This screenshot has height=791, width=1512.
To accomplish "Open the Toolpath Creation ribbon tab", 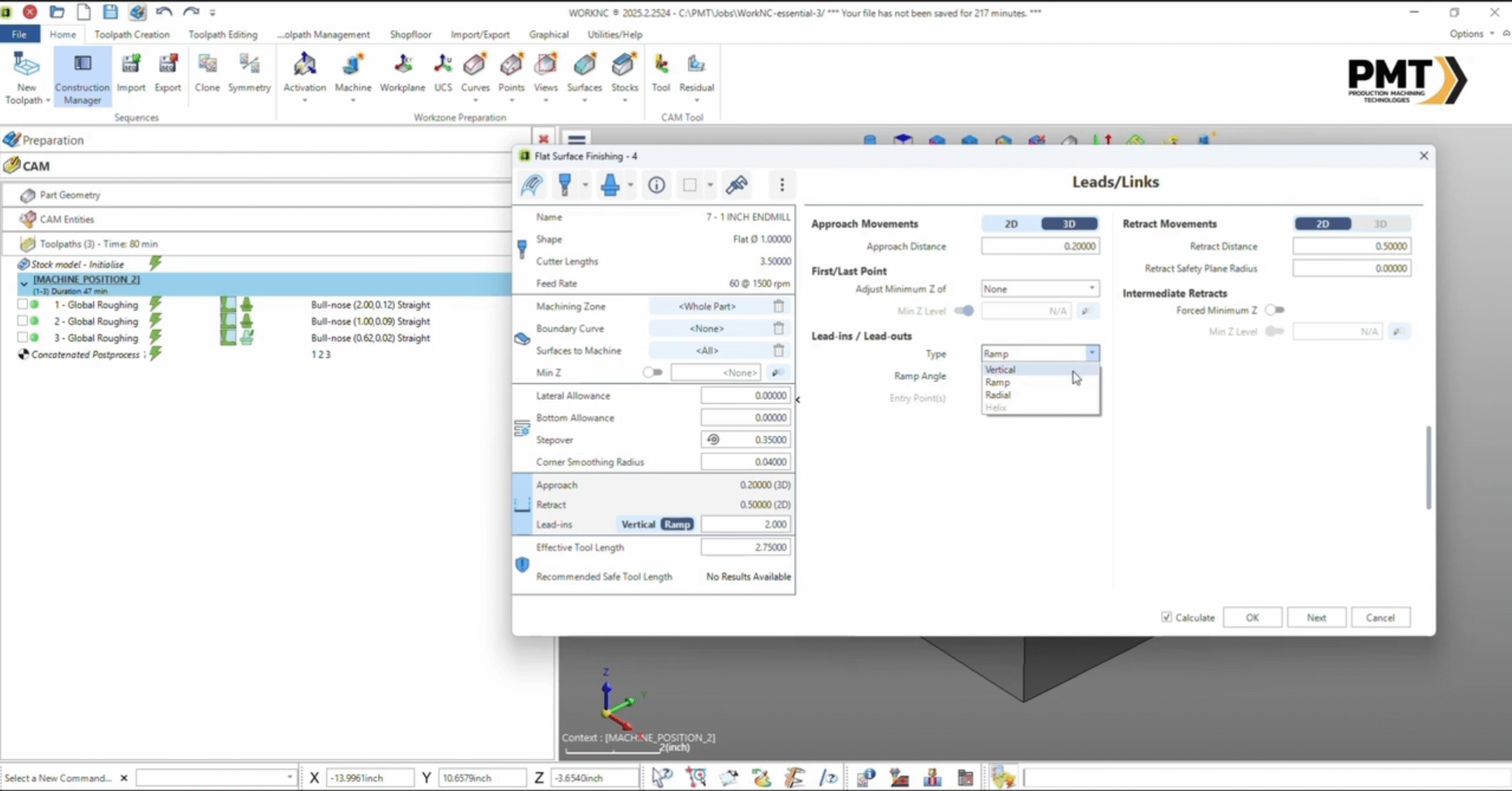I will 132,34.
